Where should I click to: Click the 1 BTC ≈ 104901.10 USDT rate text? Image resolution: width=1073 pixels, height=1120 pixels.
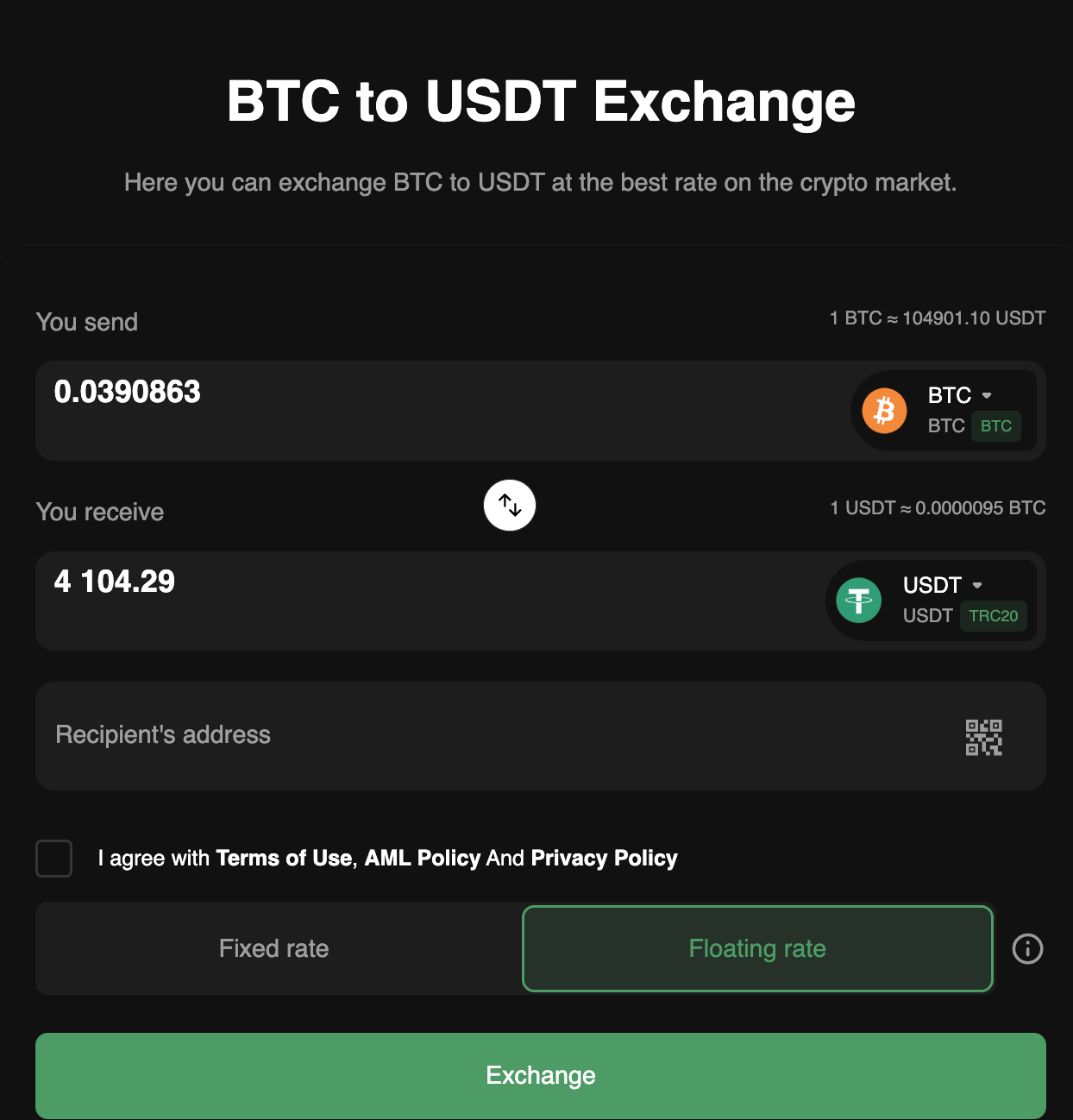point(938,318)
